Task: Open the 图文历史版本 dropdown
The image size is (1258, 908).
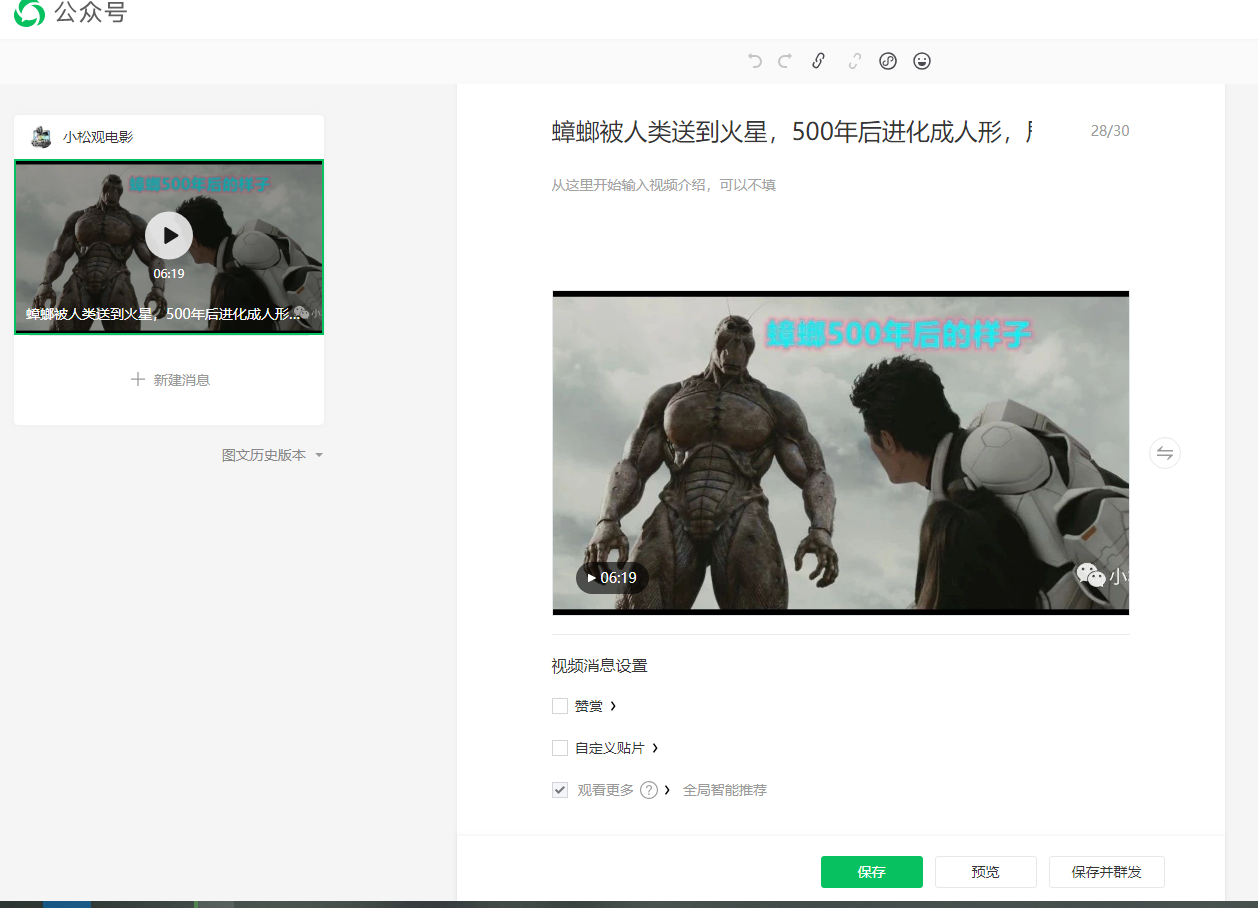Action: pyautogui.click(x=272, y=455)
